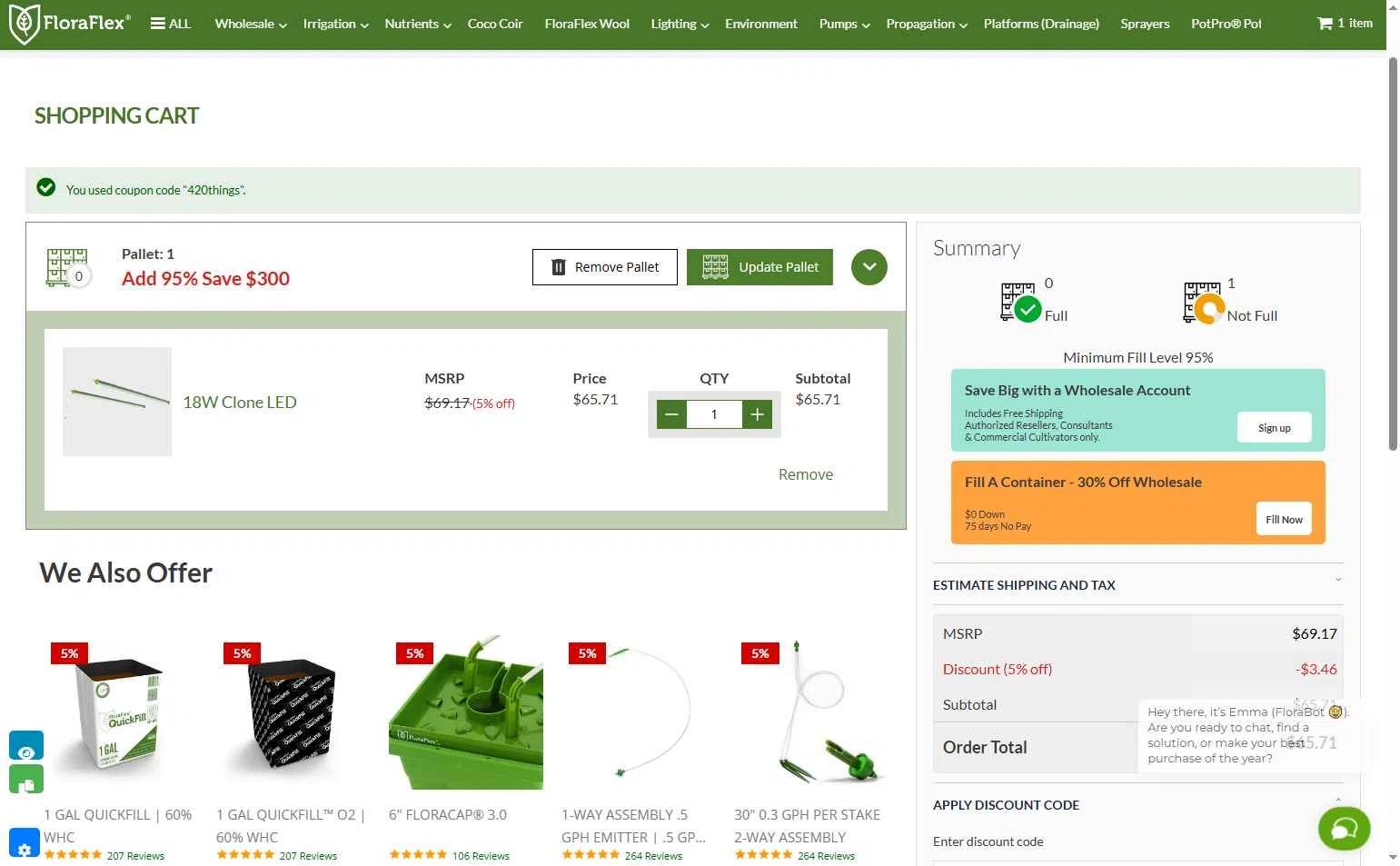Open 30" 0.3 GPH stake product image
This screenshot has width=1400, height=866.
pos(811,712)
